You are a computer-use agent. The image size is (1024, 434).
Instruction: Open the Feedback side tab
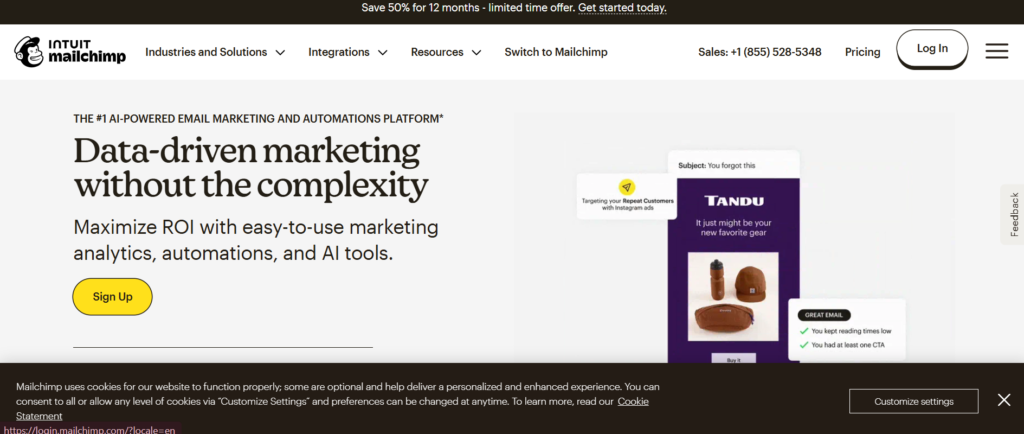(x=1013, y=214)
